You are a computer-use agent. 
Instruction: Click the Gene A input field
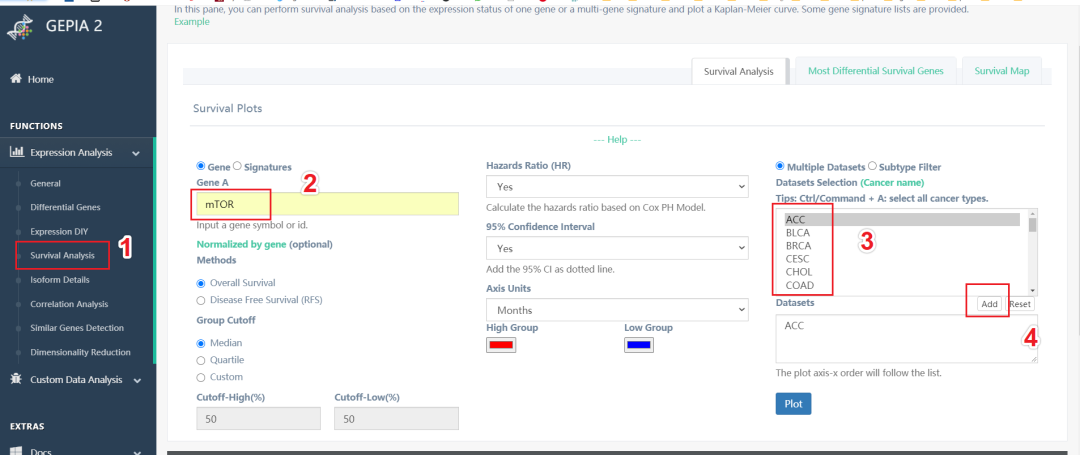pyautogui.click(x=327, y=204)
